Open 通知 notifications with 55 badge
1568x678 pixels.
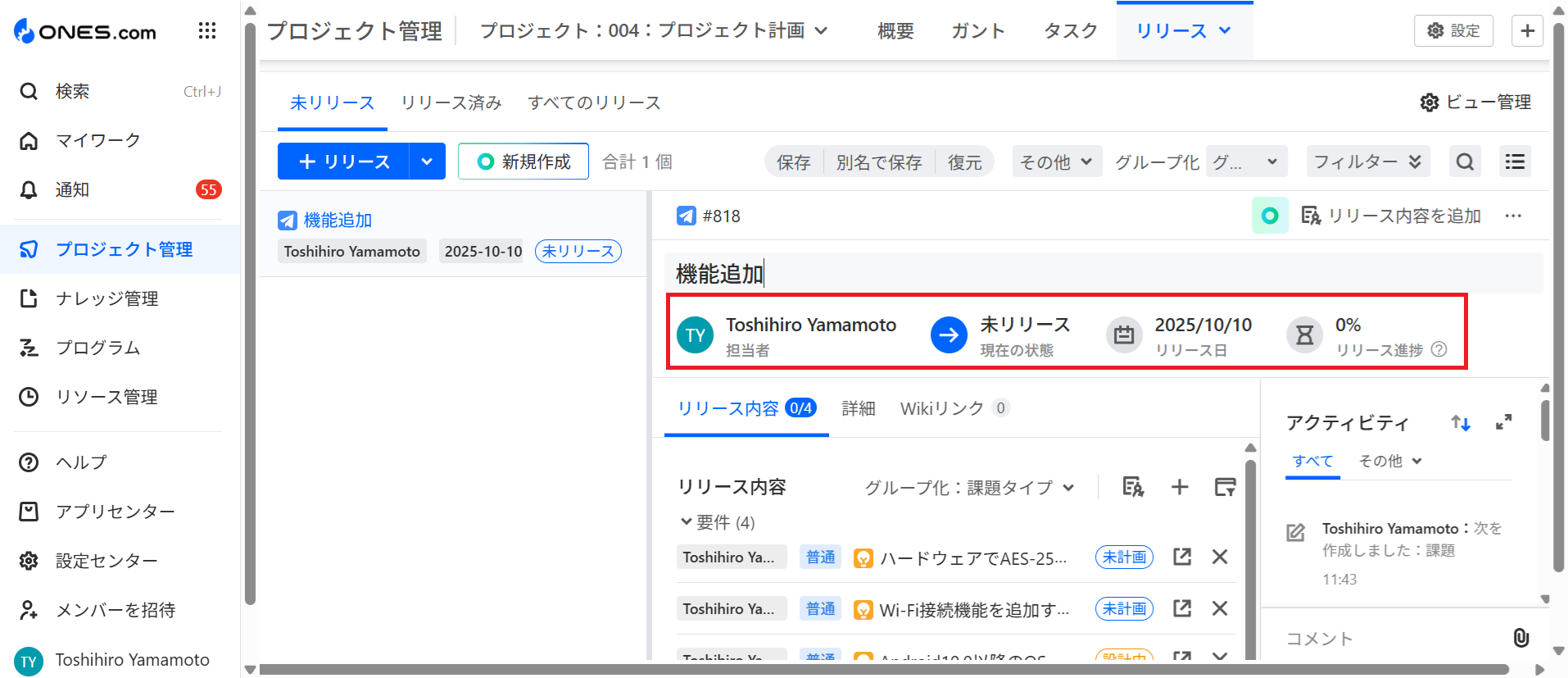pyautogui.click(x=120, y=189)
